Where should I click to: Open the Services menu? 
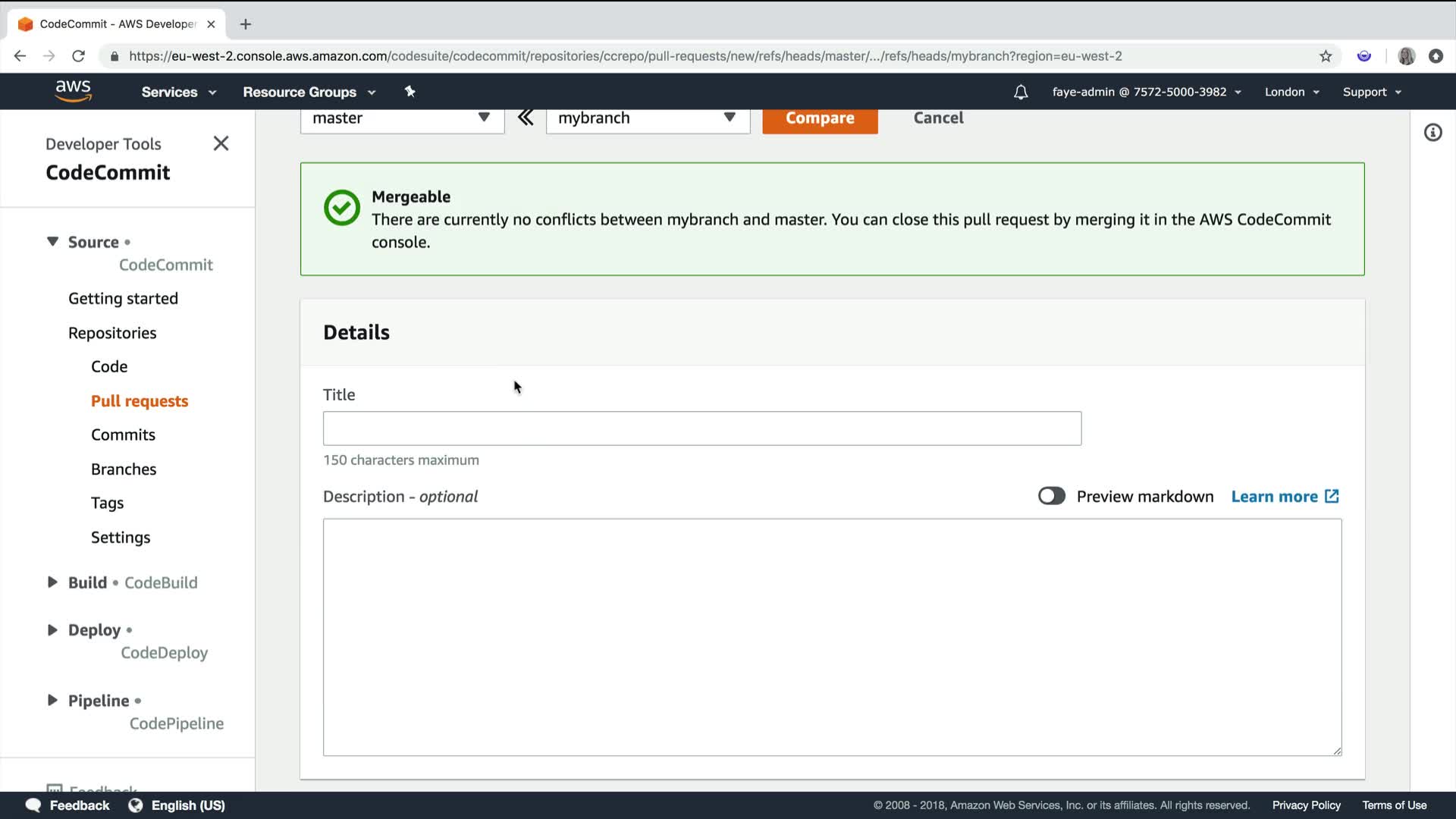point(178,92)
